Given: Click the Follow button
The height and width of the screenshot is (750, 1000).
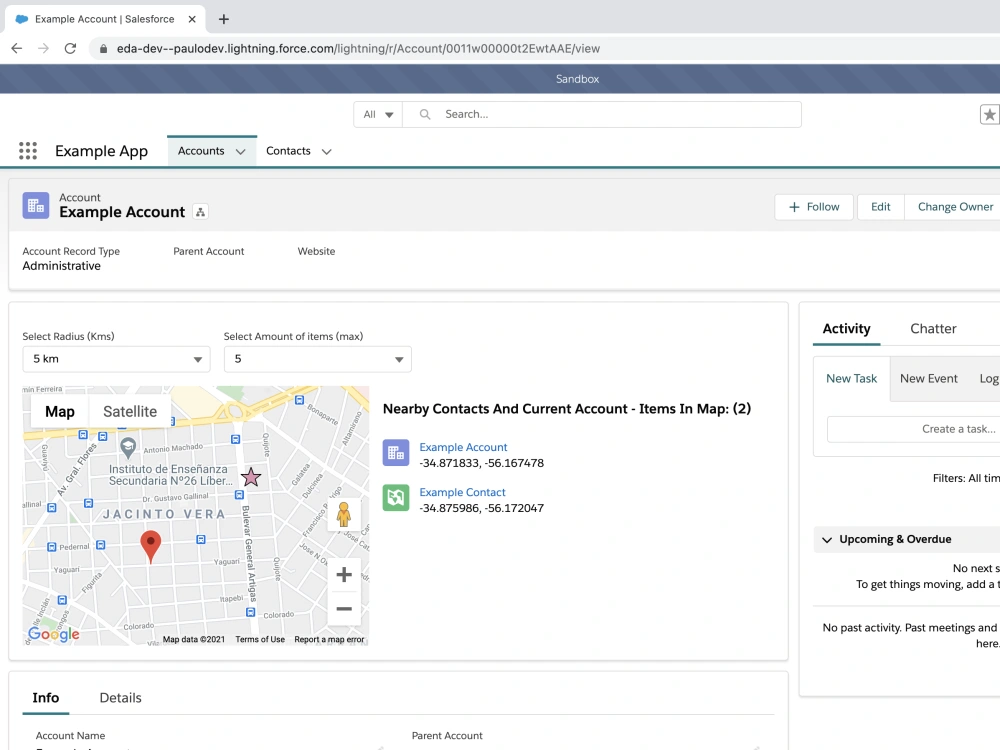Looking at the screenshot, I should pyautogui.click(x=814, y=207).
